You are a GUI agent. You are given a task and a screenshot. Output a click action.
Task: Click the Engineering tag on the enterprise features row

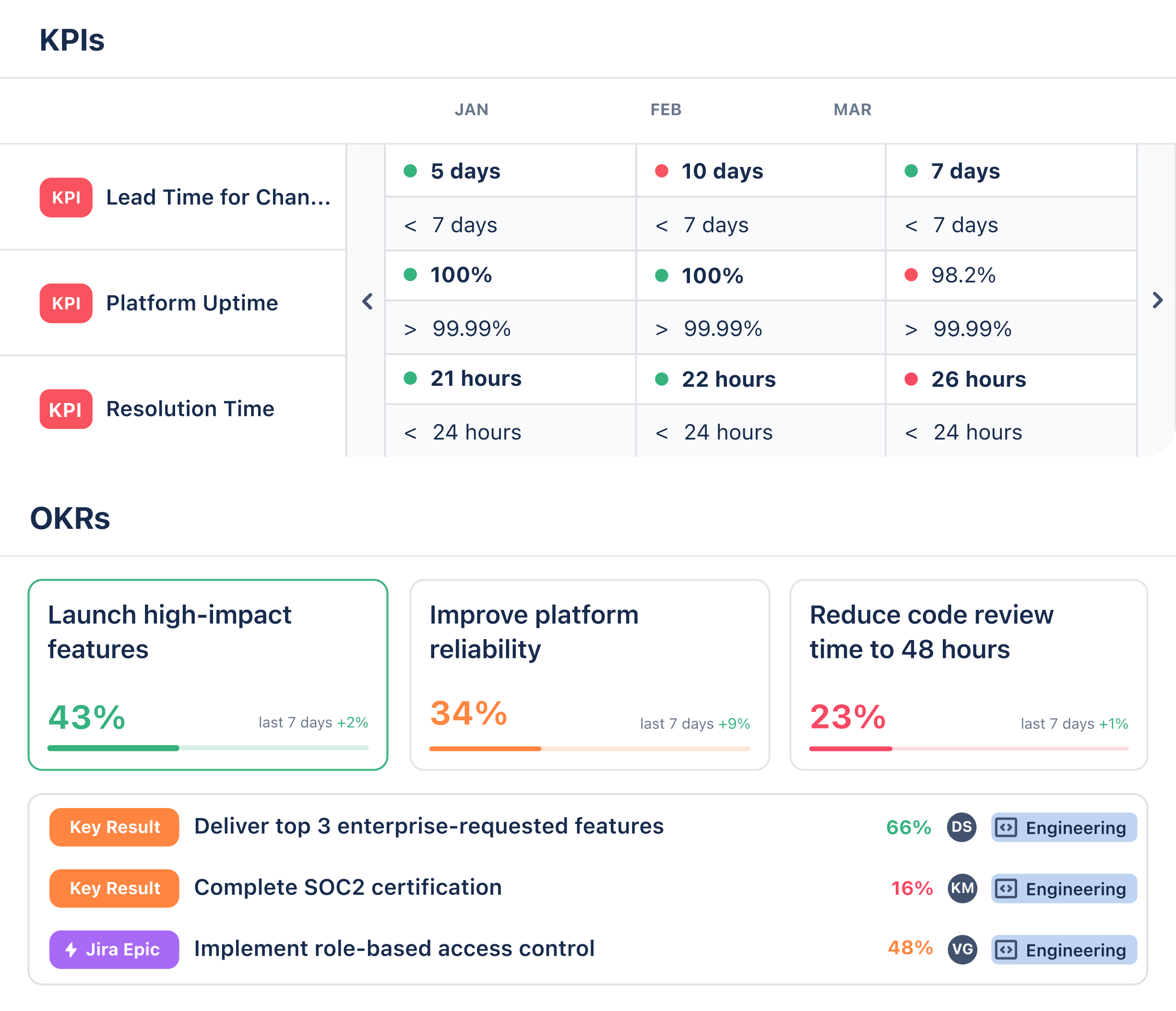coord(1064,827)
